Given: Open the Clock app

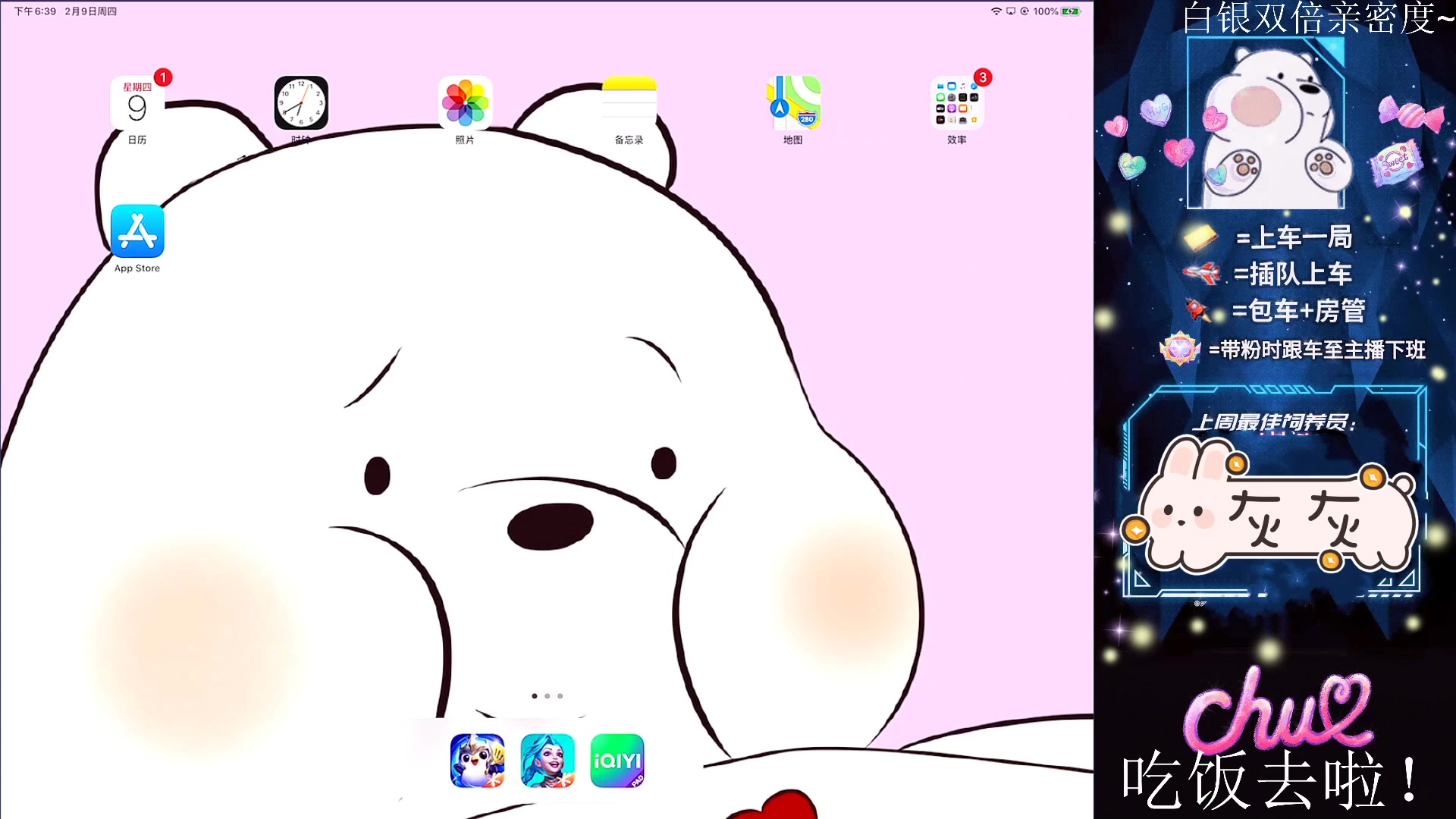Looking at the screenshot, I should (301, 103).
